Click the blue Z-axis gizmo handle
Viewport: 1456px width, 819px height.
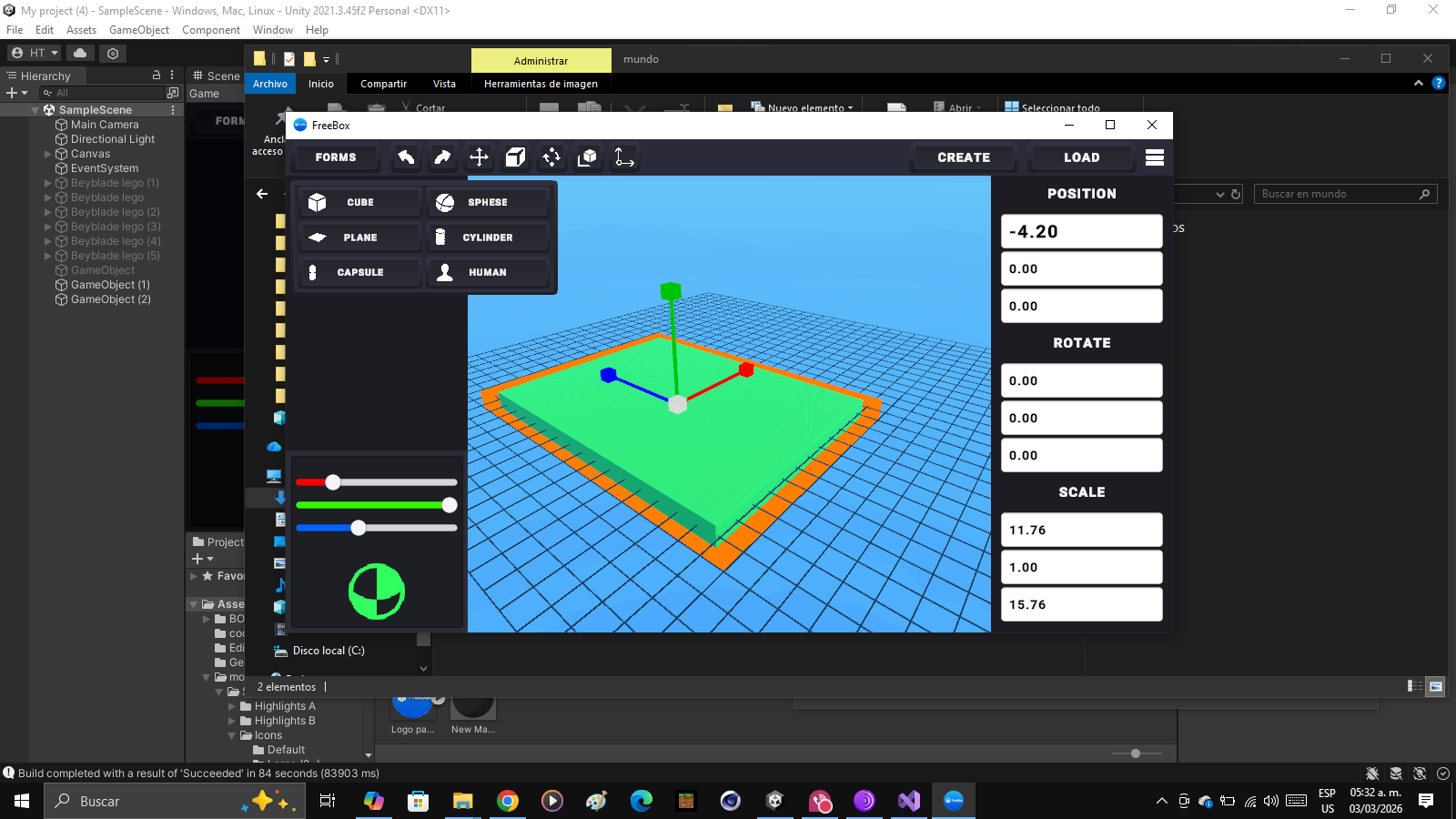coord(609,375)
